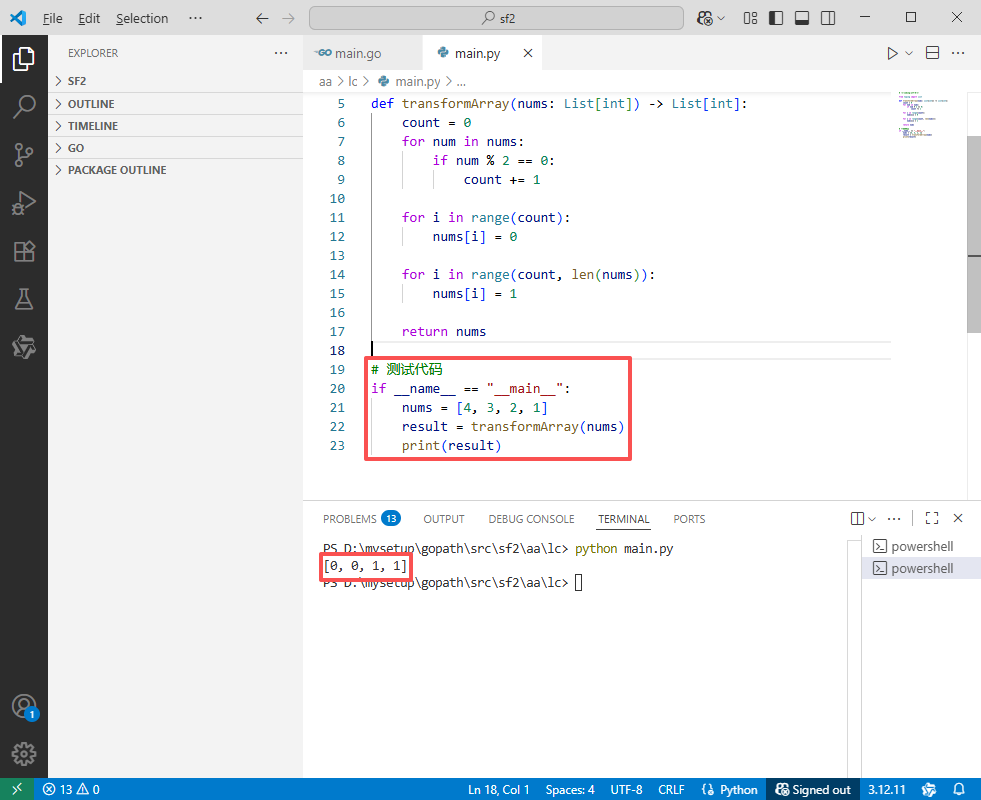Viewport: 981px width, 800px height.
Task: Select Python interpreter 3.12.11
Action: click(x=887, y=789)
